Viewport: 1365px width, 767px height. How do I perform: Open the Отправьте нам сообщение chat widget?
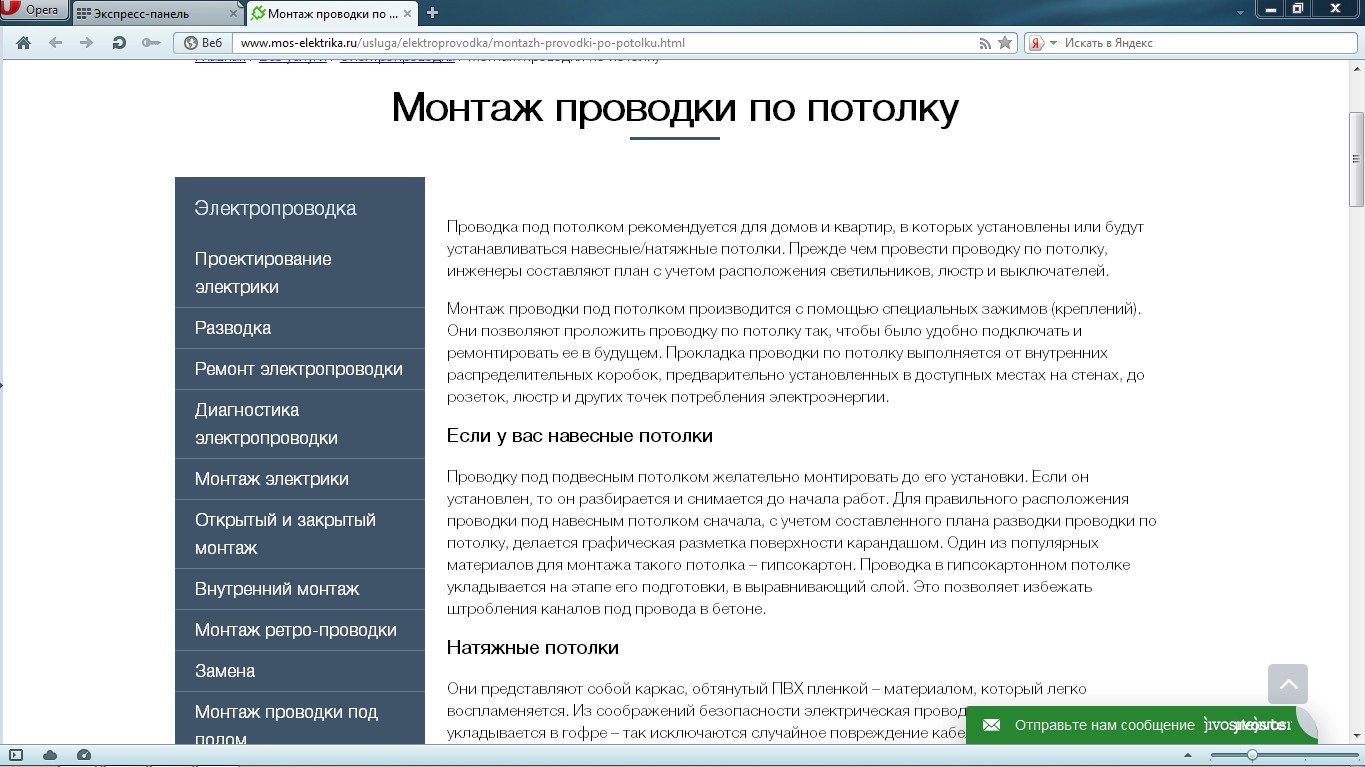pyautogui.click(x=1140, y=725)
